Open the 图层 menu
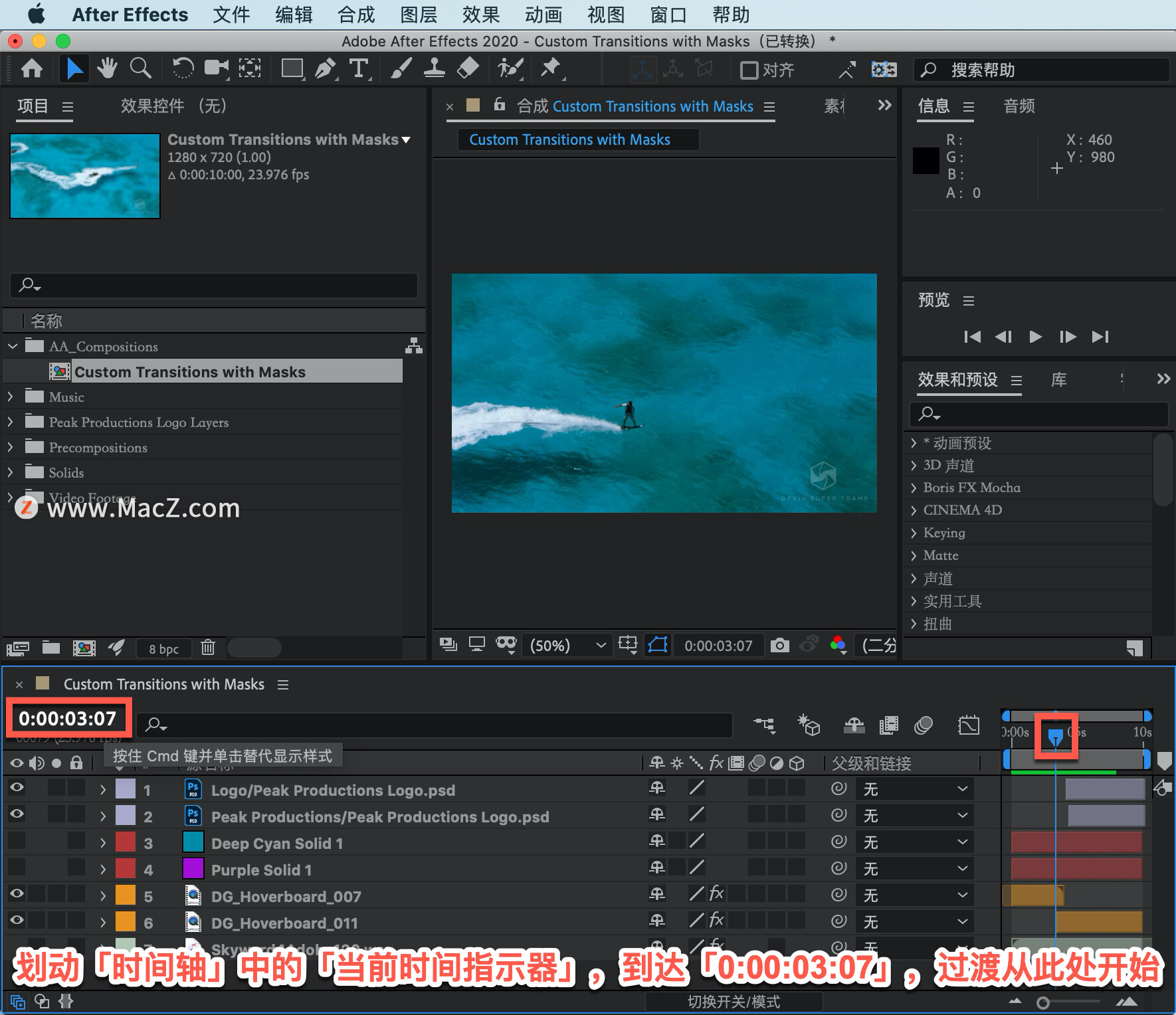Image resolution: width=1176 pixels, height=1015 pixels. (419, 14)
